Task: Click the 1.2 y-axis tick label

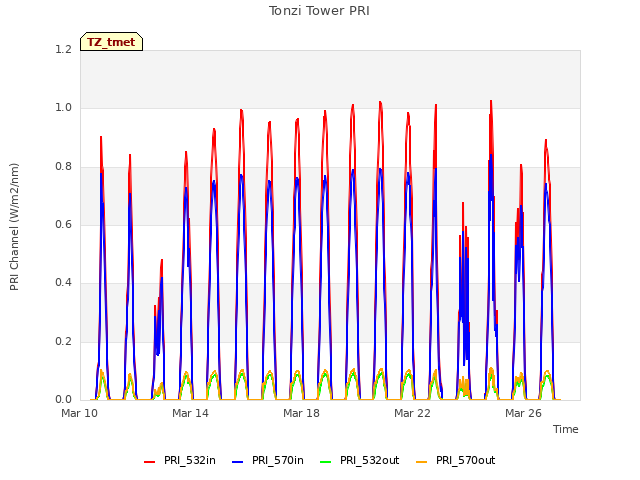Action: (64, 50)
